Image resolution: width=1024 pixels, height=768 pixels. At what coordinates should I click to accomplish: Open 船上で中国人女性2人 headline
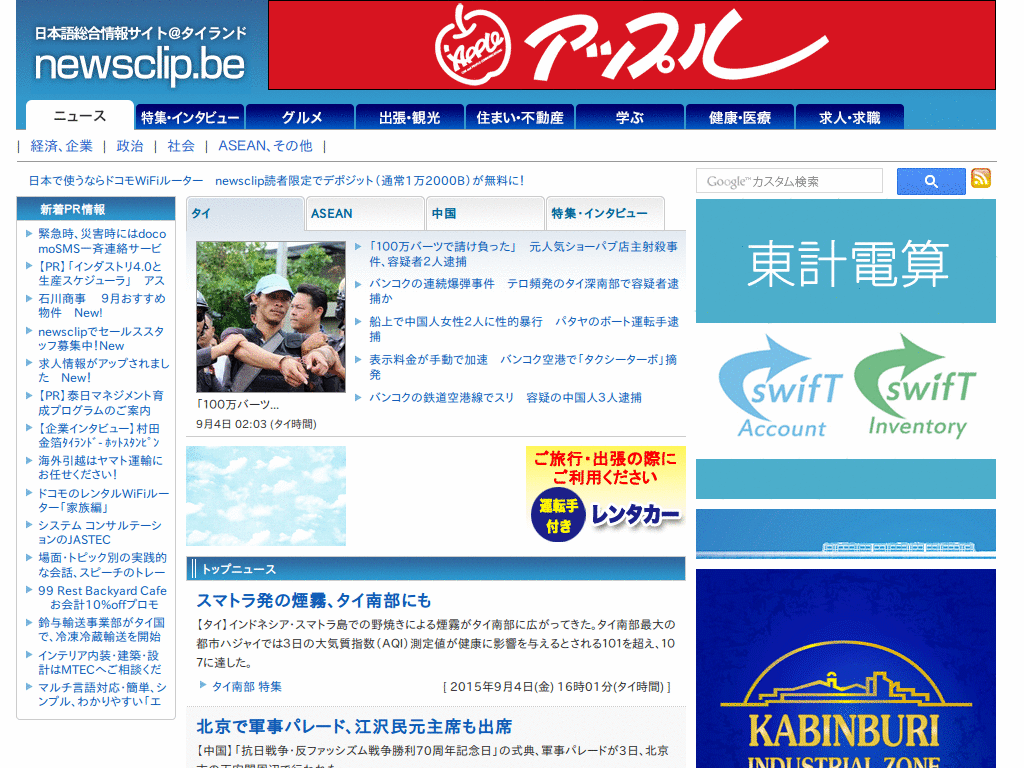point(524,329)
